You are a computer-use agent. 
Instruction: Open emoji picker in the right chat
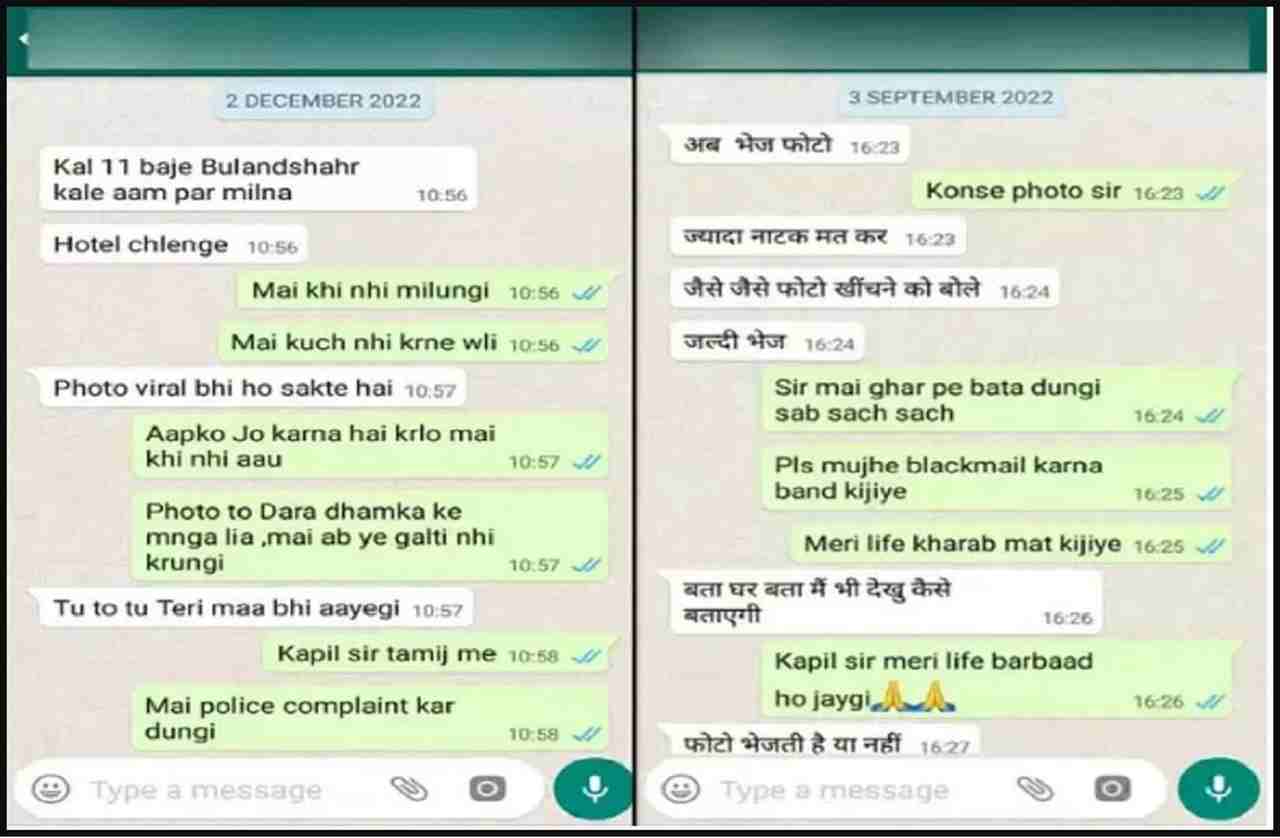tap(681, 790)
